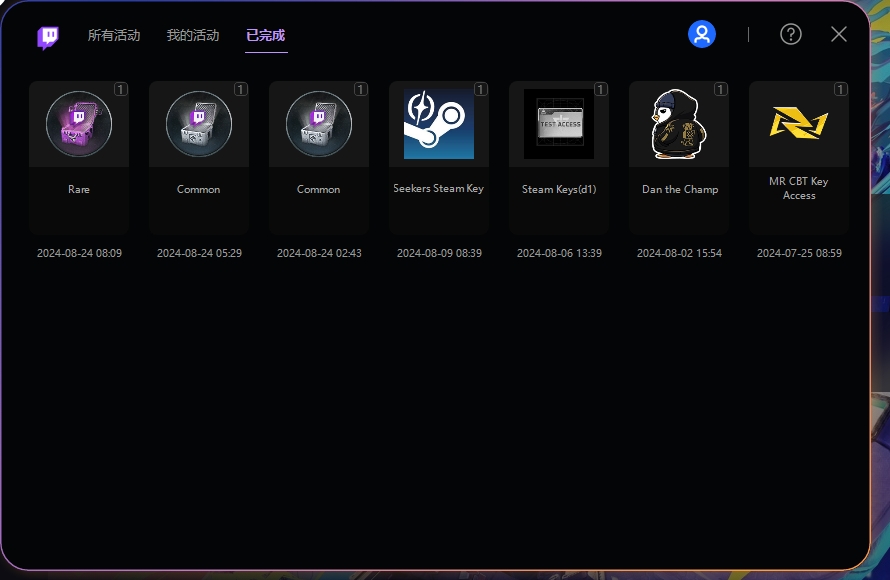Click the date 2024-08-09 08:39
This screenshot has height=580, width=890.
click(x=439, y=253)
